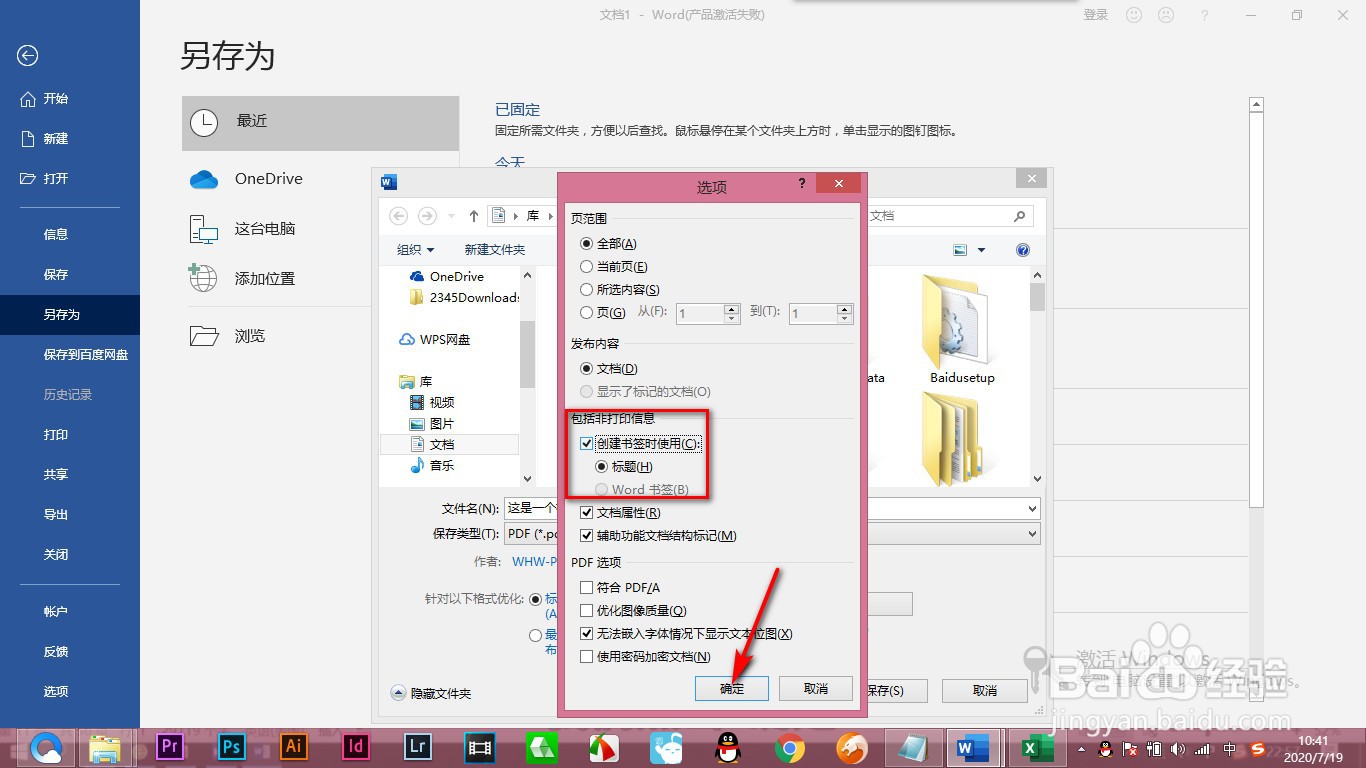Select the 所选内容(S) radio option
The width and height of the screenshot is (1366, 768).
[x=586, y=290]
